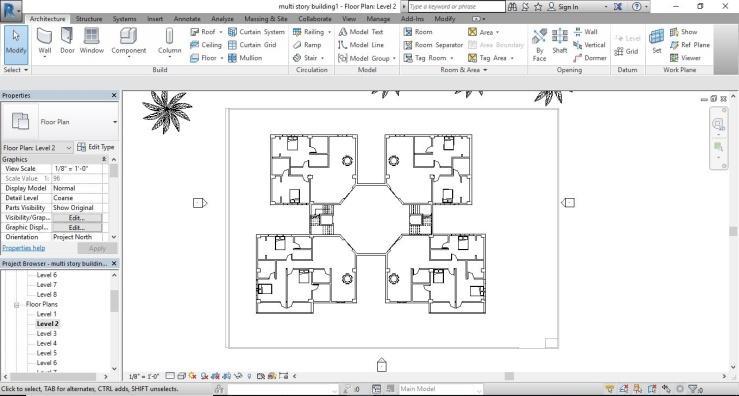
Task: Select the Wall tool
Action: click(x=45, y=41)
